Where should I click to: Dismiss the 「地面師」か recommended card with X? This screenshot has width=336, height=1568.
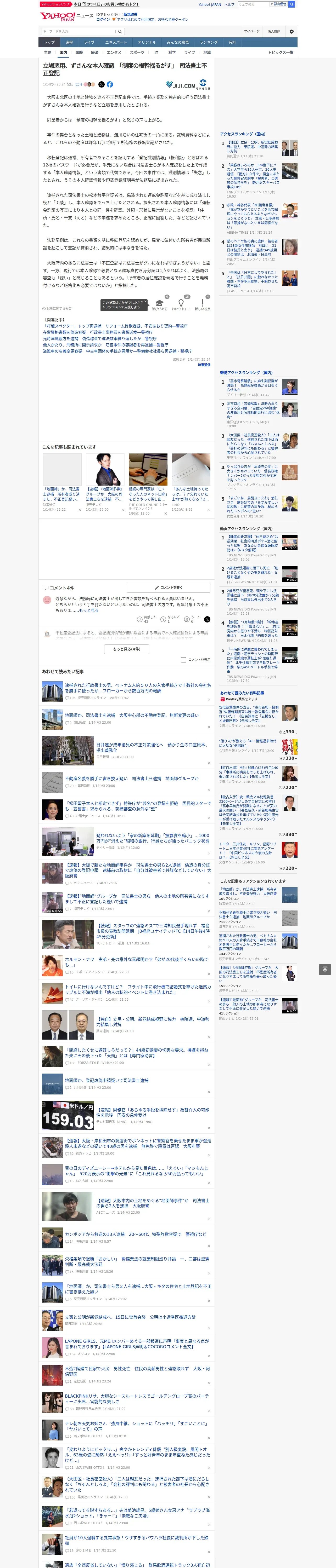coord(79,510)
